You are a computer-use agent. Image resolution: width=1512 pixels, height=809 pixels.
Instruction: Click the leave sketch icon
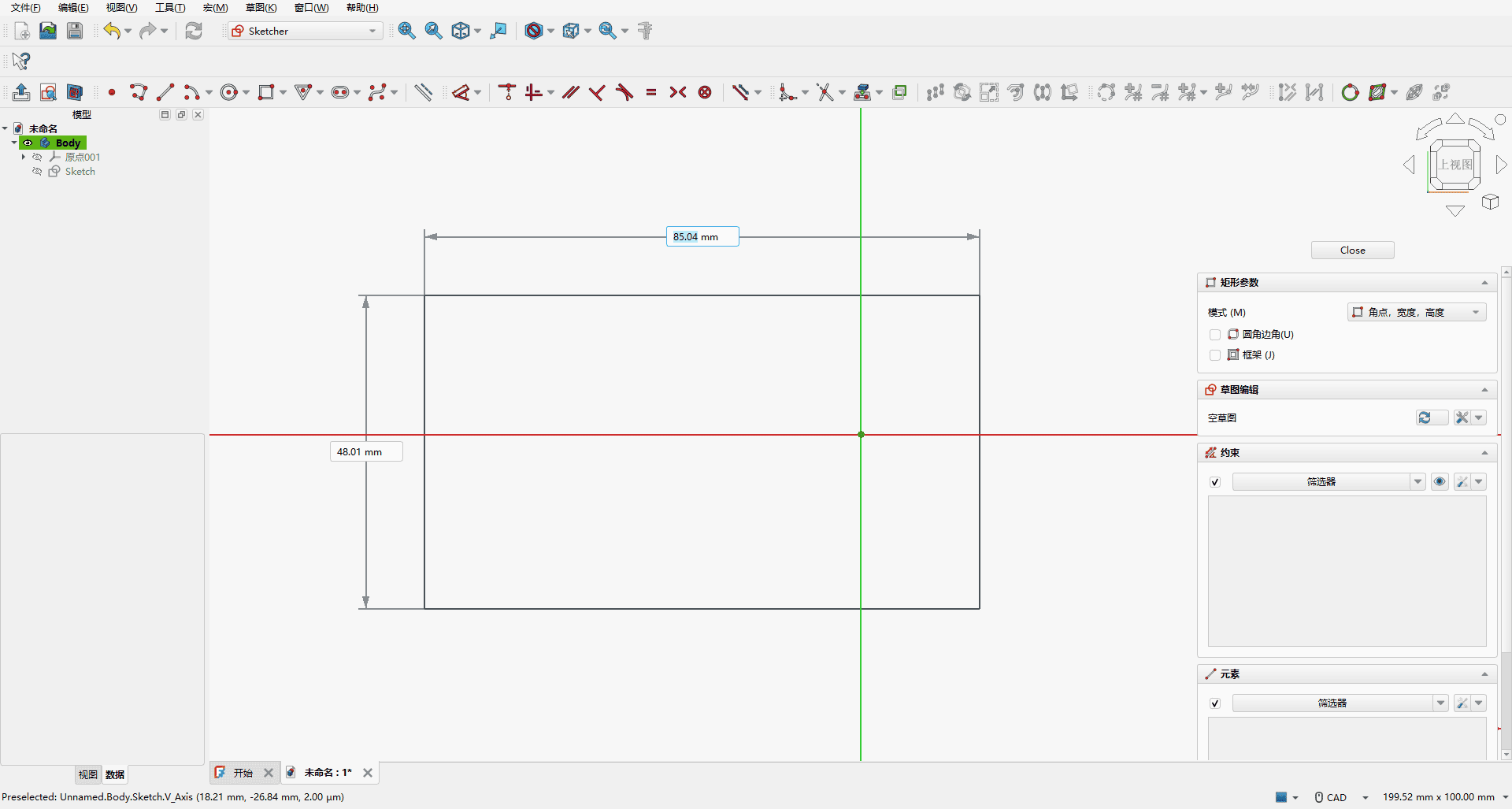tap(21, 92)
